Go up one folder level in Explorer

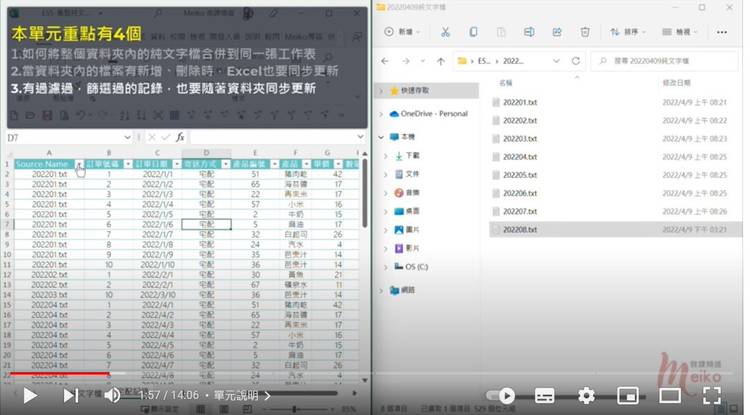[441, 61]
